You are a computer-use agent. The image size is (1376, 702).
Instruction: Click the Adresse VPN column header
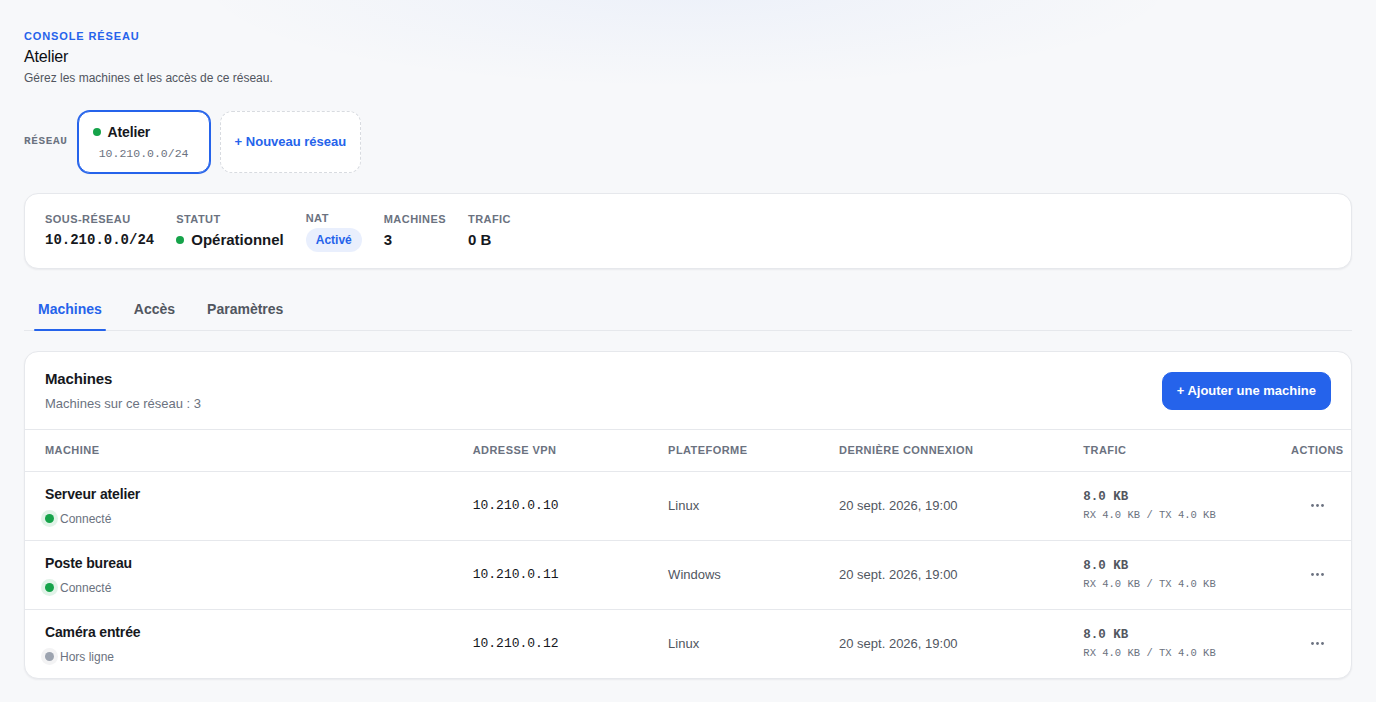click(x=514, y=450)
